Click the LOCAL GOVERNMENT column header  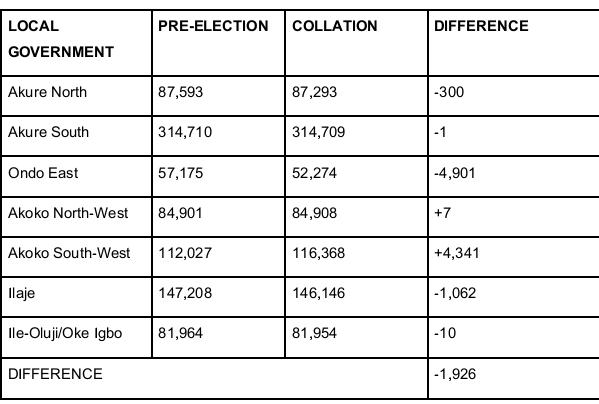point(61,39)
